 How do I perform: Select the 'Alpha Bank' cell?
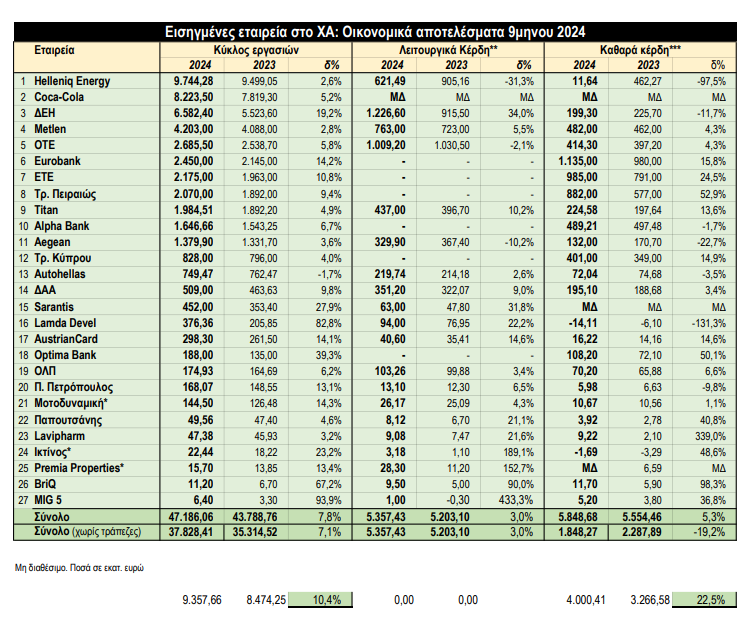(x=61, y=226)
